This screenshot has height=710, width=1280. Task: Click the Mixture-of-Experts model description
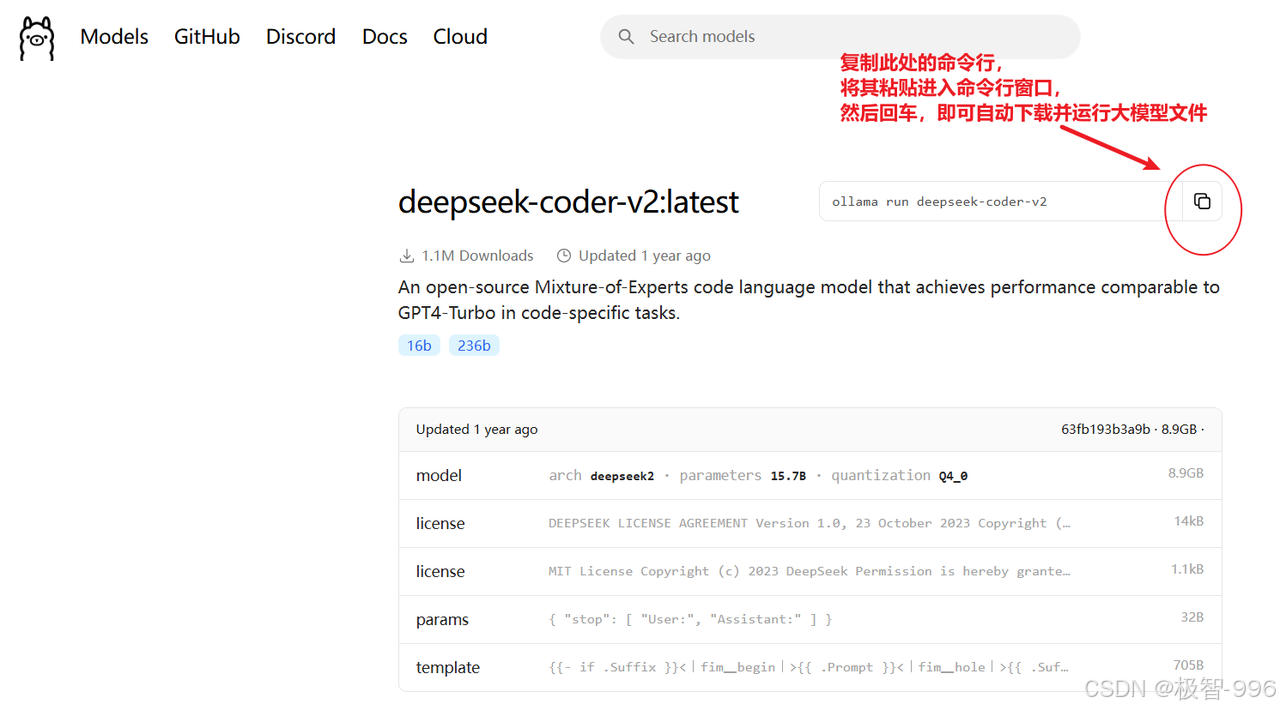809,300
